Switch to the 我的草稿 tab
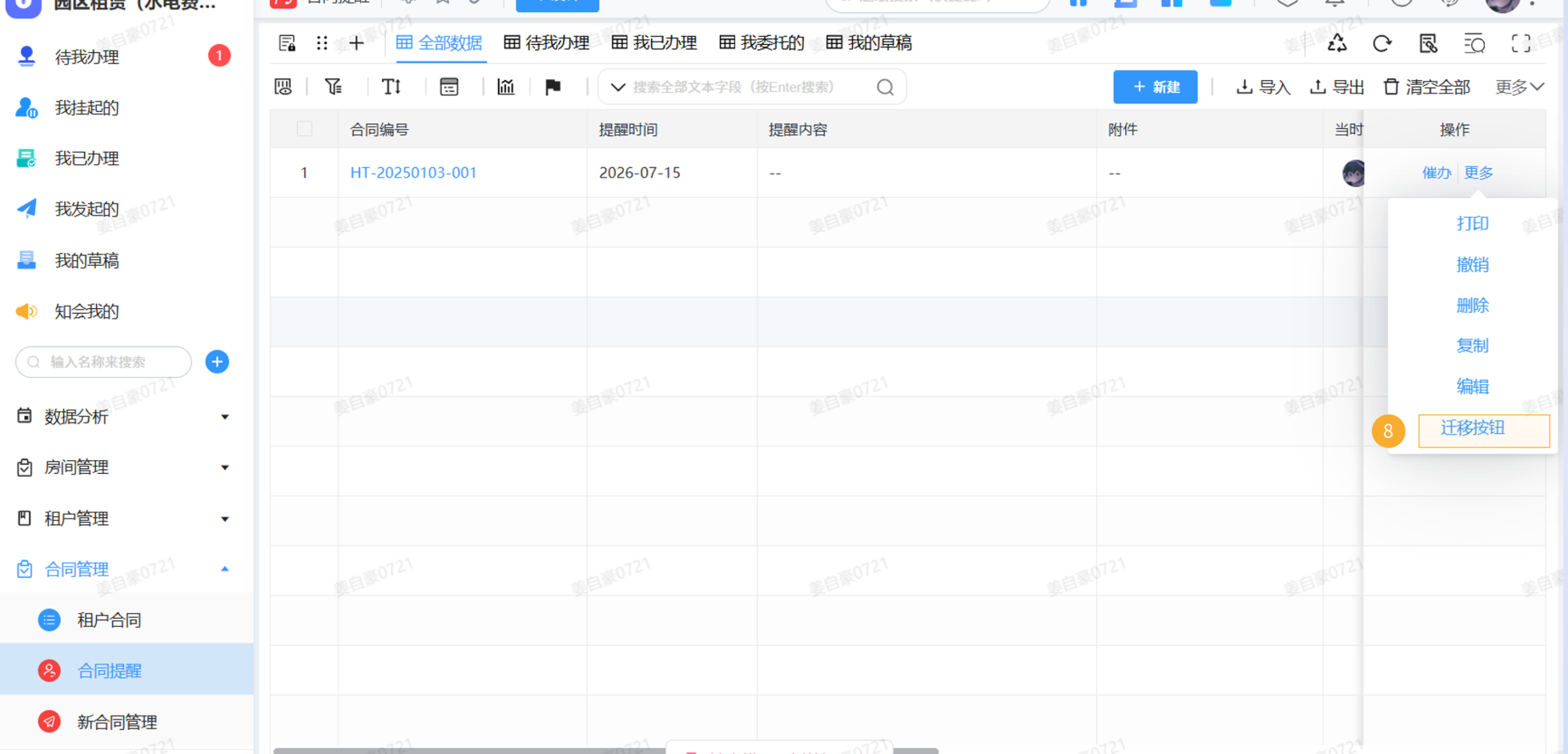 click(x=869, y=43)
